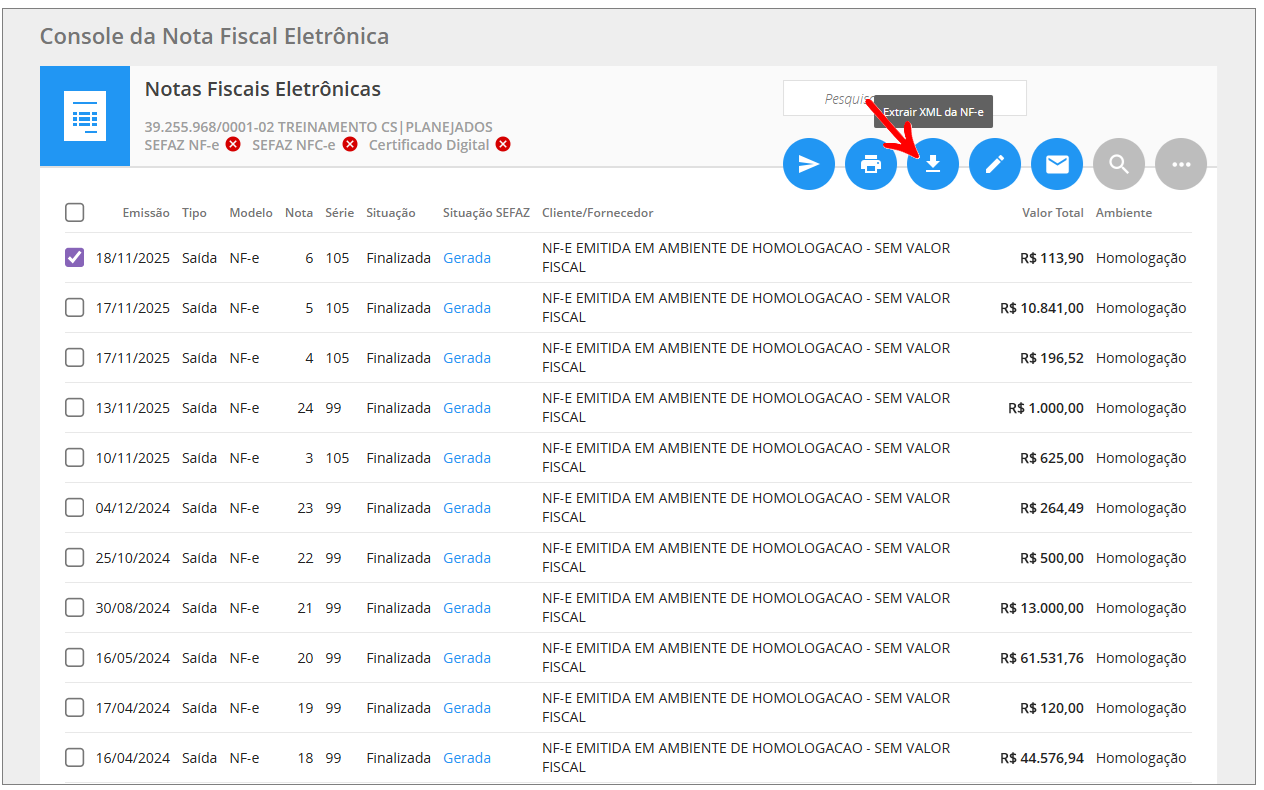Check the 25/10/2024 note 22 checkbox
The image size is (1264, 790).
75,558
